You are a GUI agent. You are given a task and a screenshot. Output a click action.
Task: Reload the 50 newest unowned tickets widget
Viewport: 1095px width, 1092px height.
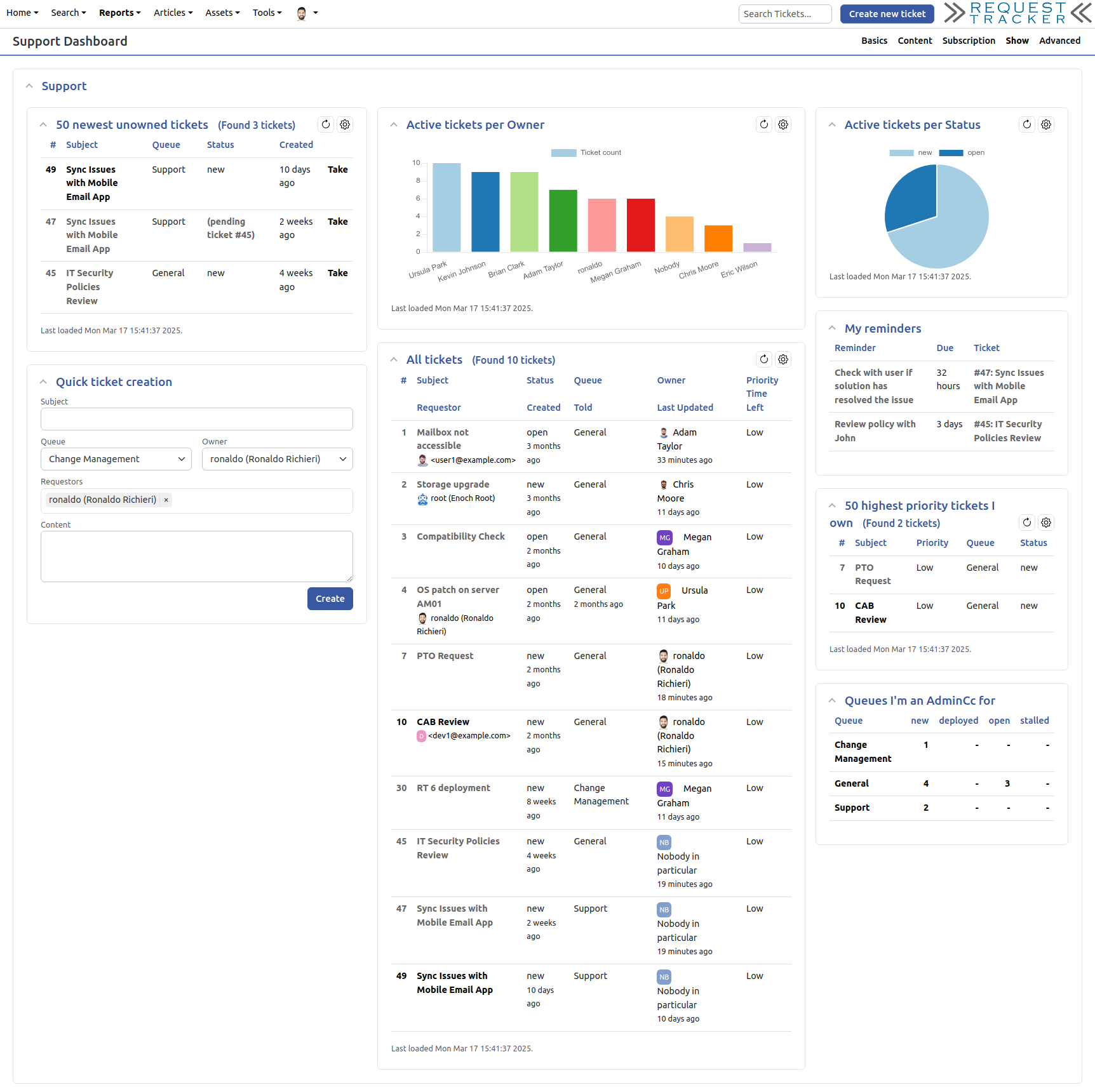(326, 124)
